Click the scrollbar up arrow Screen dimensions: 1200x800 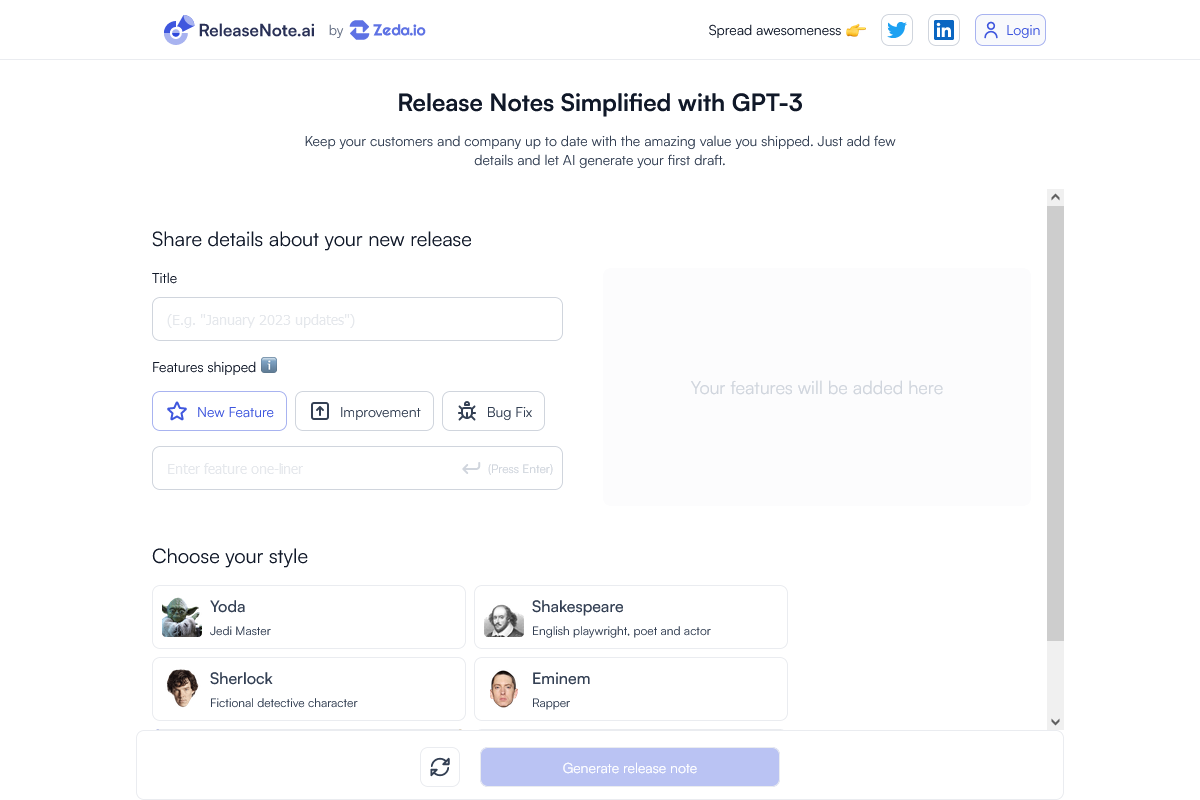(x=1055, y=197)
